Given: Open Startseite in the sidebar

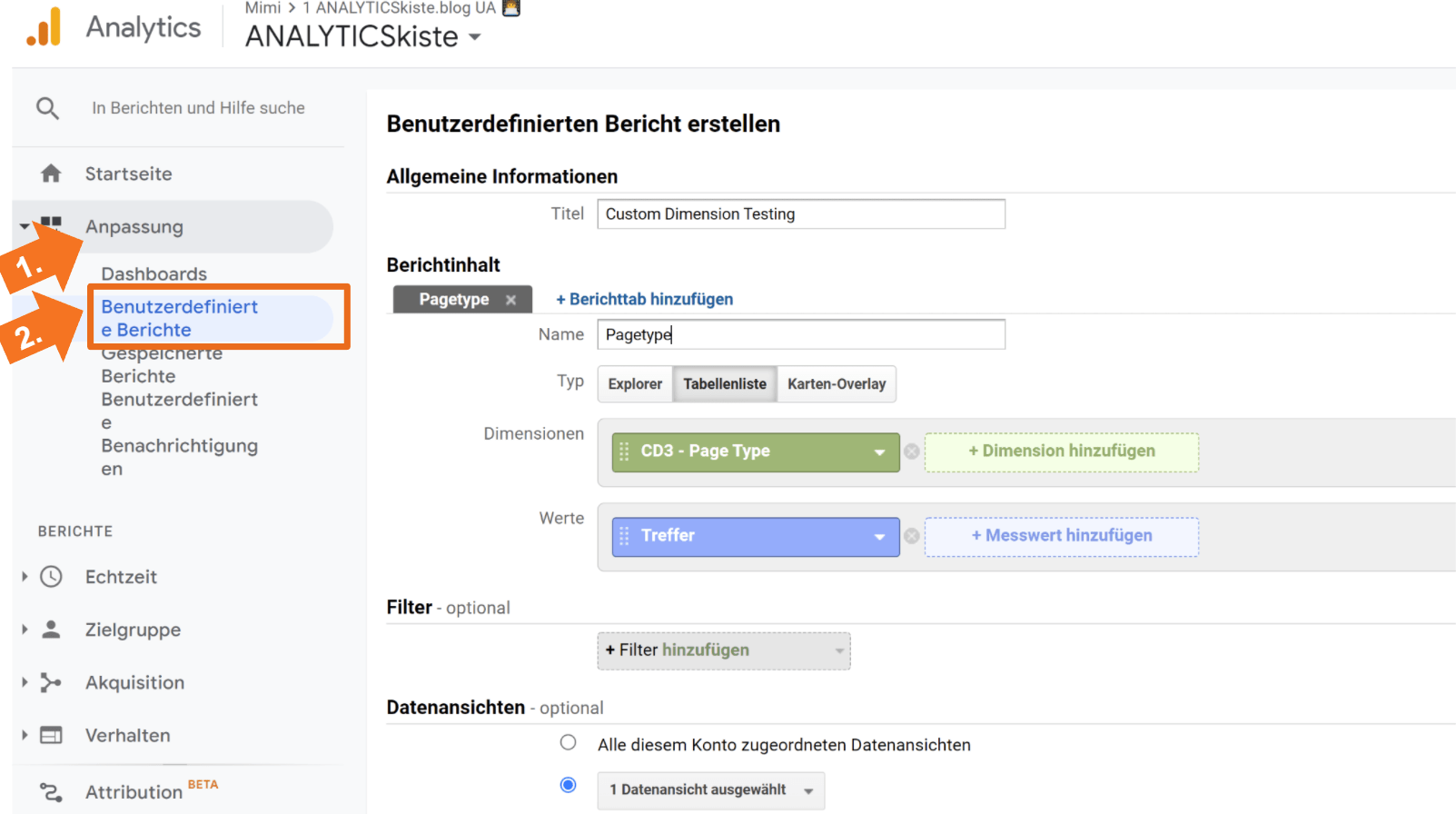Looking at the screenshot, I should (128, 174).
